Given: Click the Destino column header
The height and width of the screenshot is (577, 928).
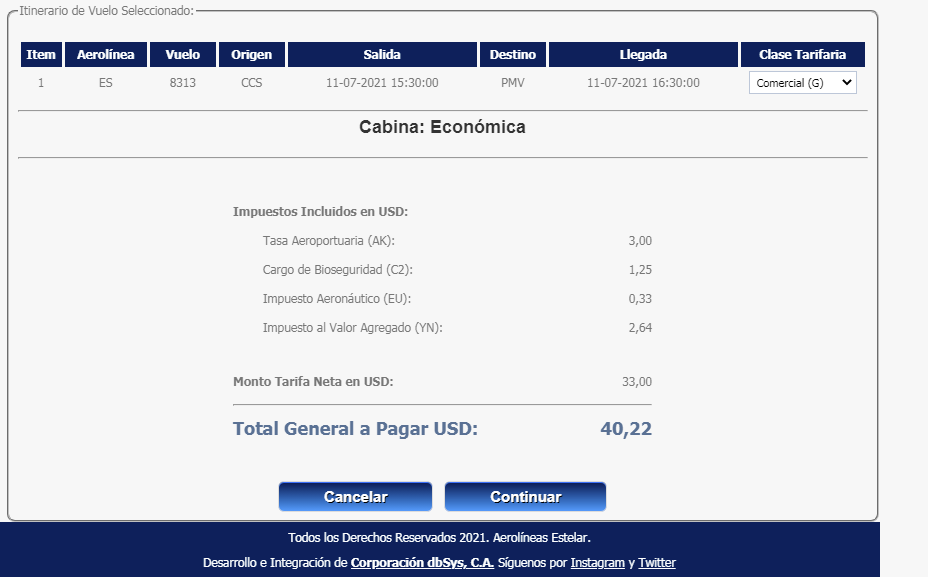Looking at the screenshot, I should point(513,54).
